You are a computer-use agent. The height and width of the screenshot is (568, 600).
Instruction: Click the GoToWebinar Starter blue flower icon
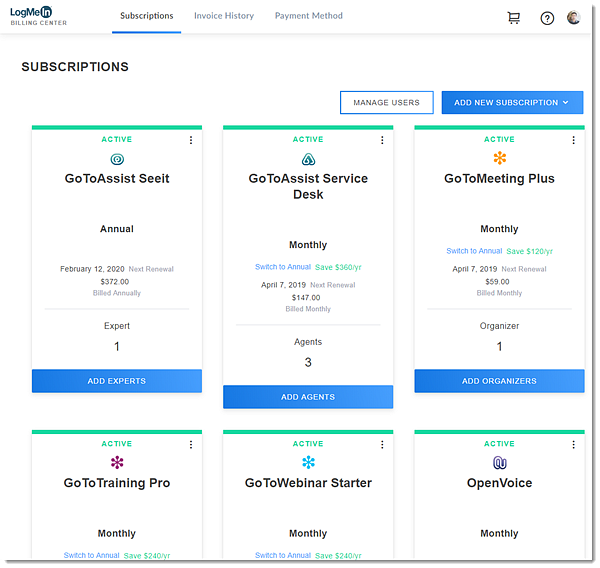(308, 463)
